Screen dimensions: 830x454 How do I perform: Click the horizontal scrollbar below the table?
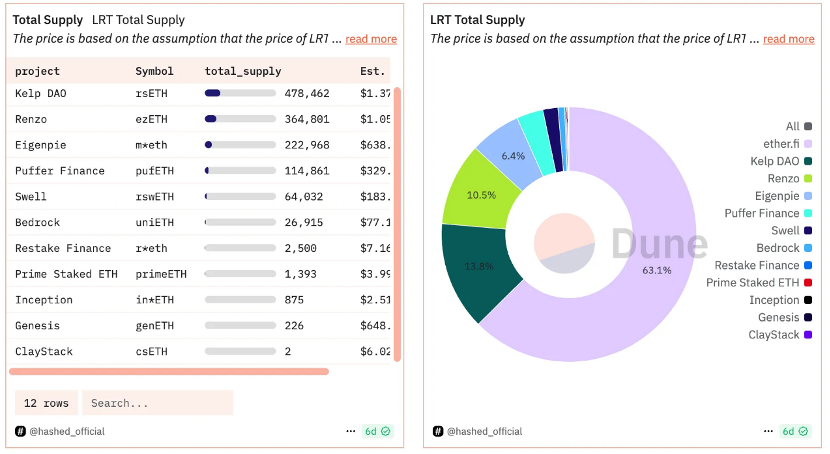(x=169, y=371)
